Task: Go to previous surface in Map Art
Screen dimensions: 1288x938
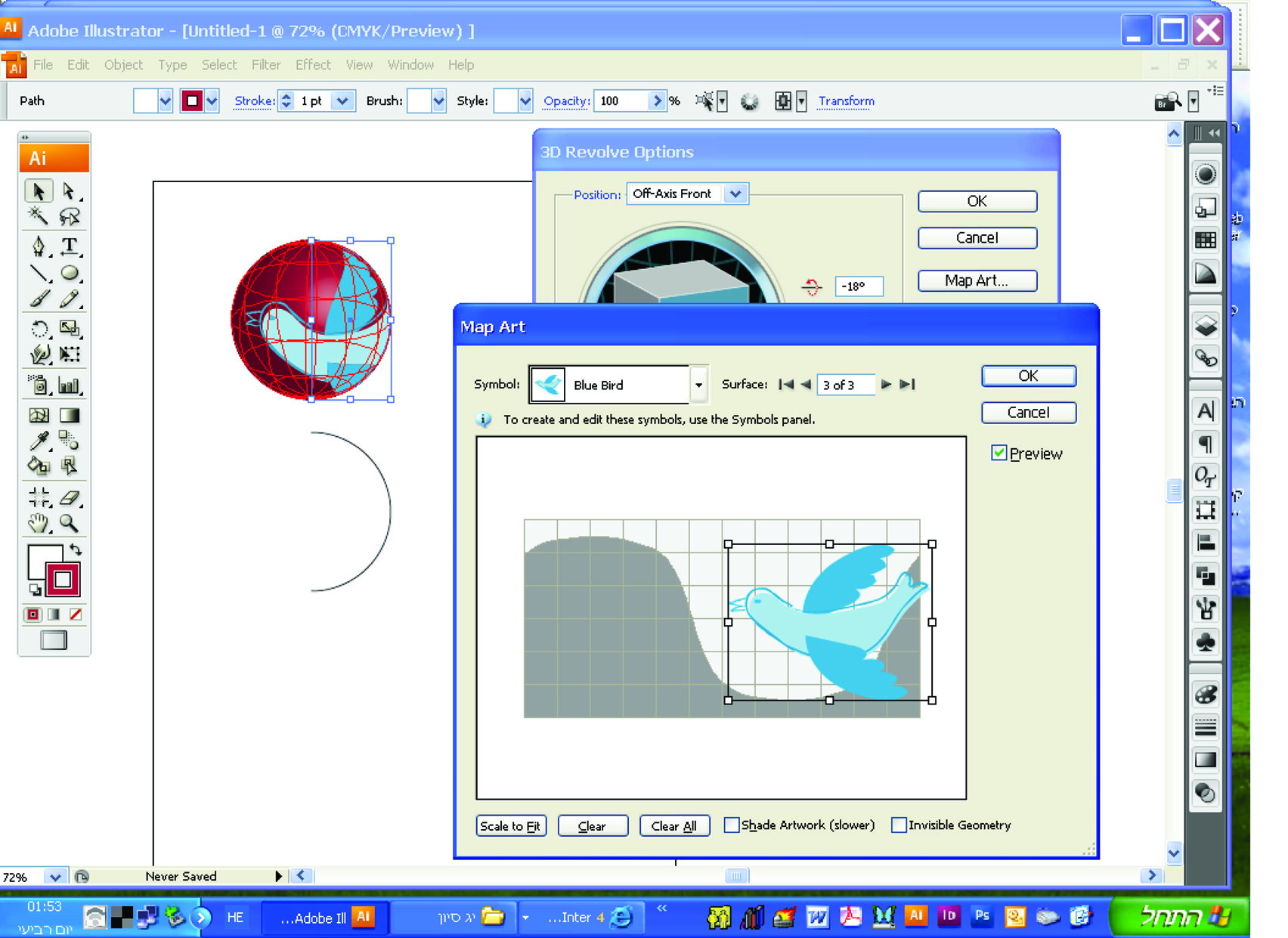Action: click(806, 384)
